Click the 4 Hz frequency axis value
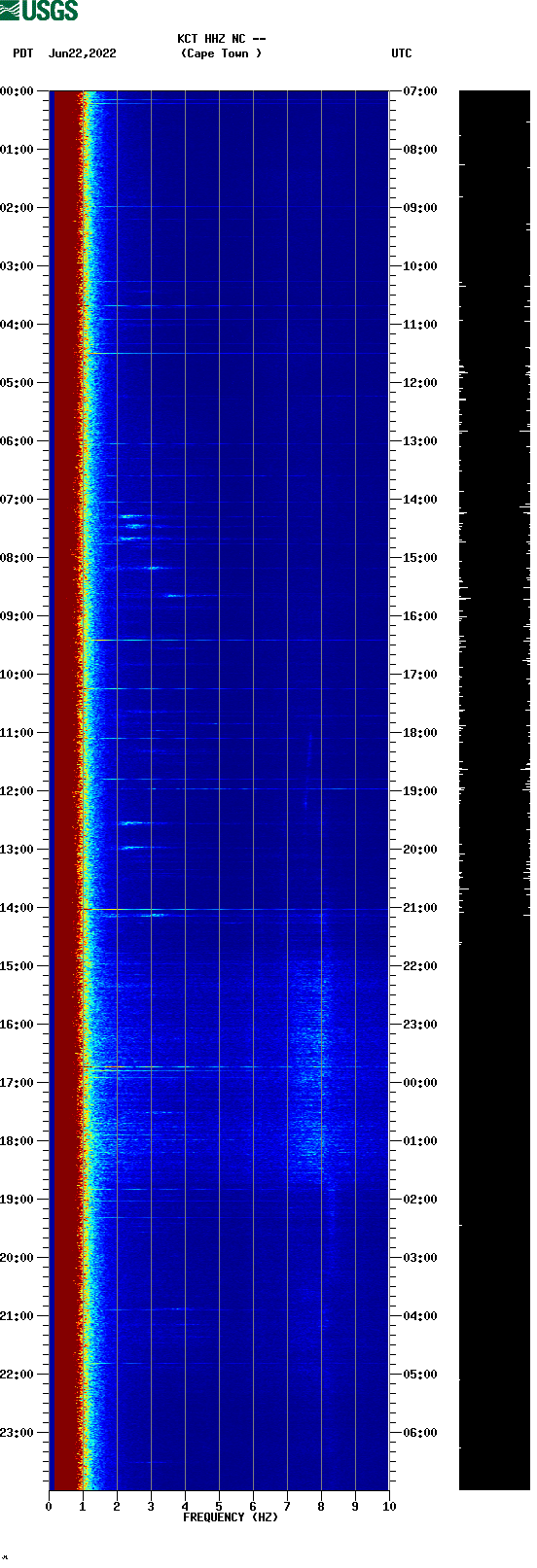Image resolution: width=537 pixels, height=1568 pixels. (185, 1507)
